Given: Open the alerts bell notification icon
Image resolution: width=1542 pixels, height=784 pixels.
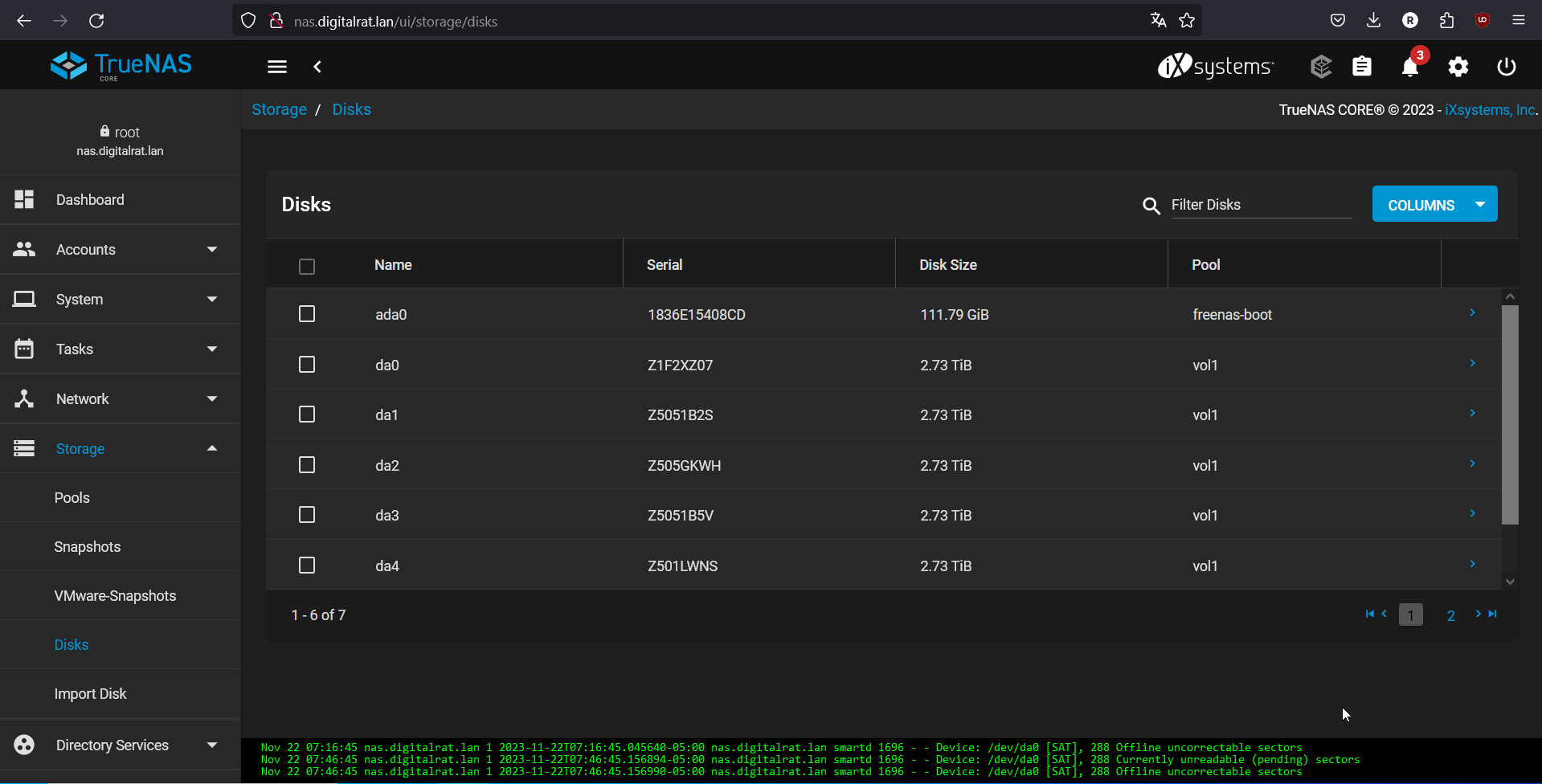Looking at the screenshot, I should point(1409,67).
